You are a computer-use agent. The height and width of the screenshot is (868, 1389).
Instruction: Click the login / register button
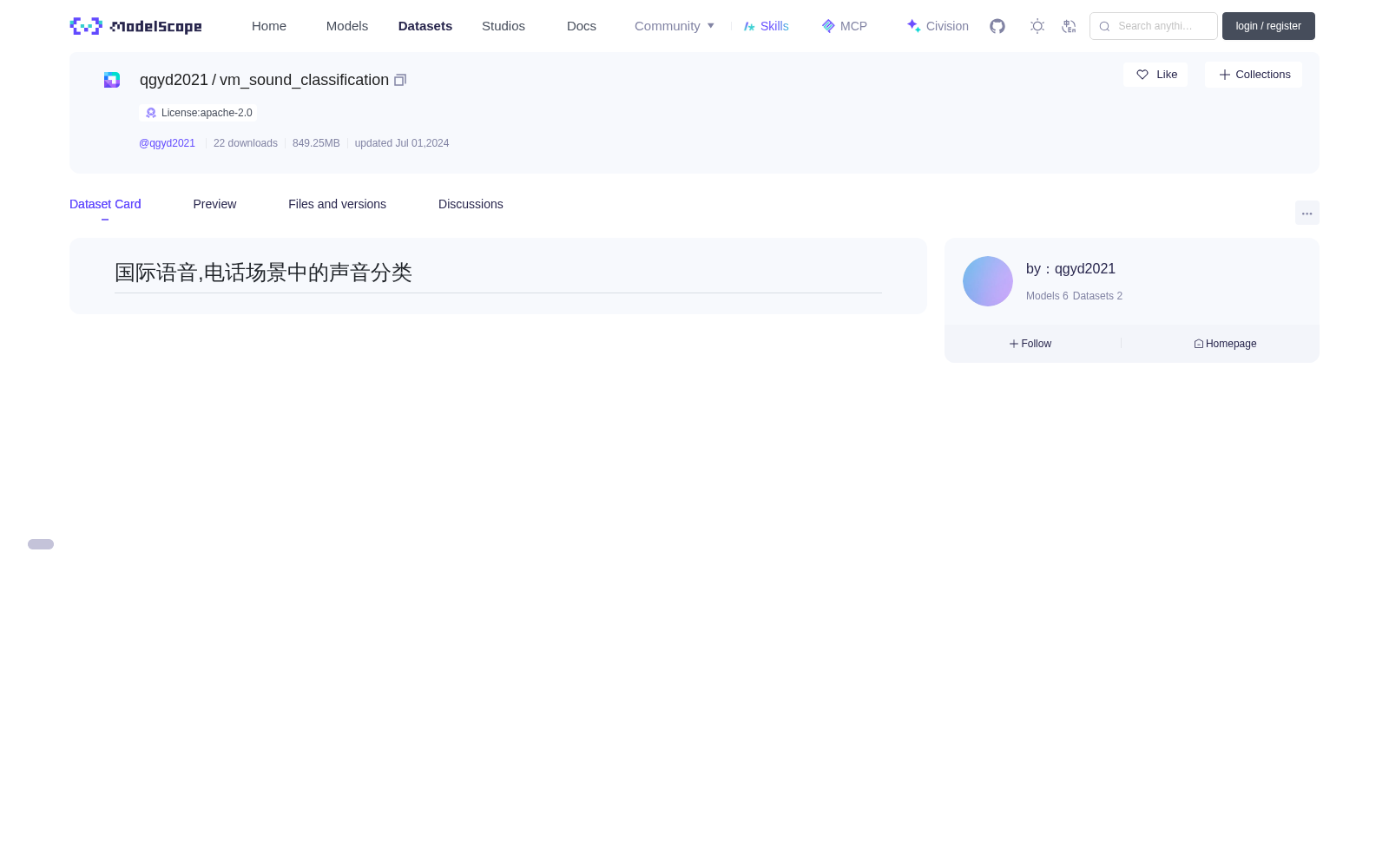[x=1268, y=26]
